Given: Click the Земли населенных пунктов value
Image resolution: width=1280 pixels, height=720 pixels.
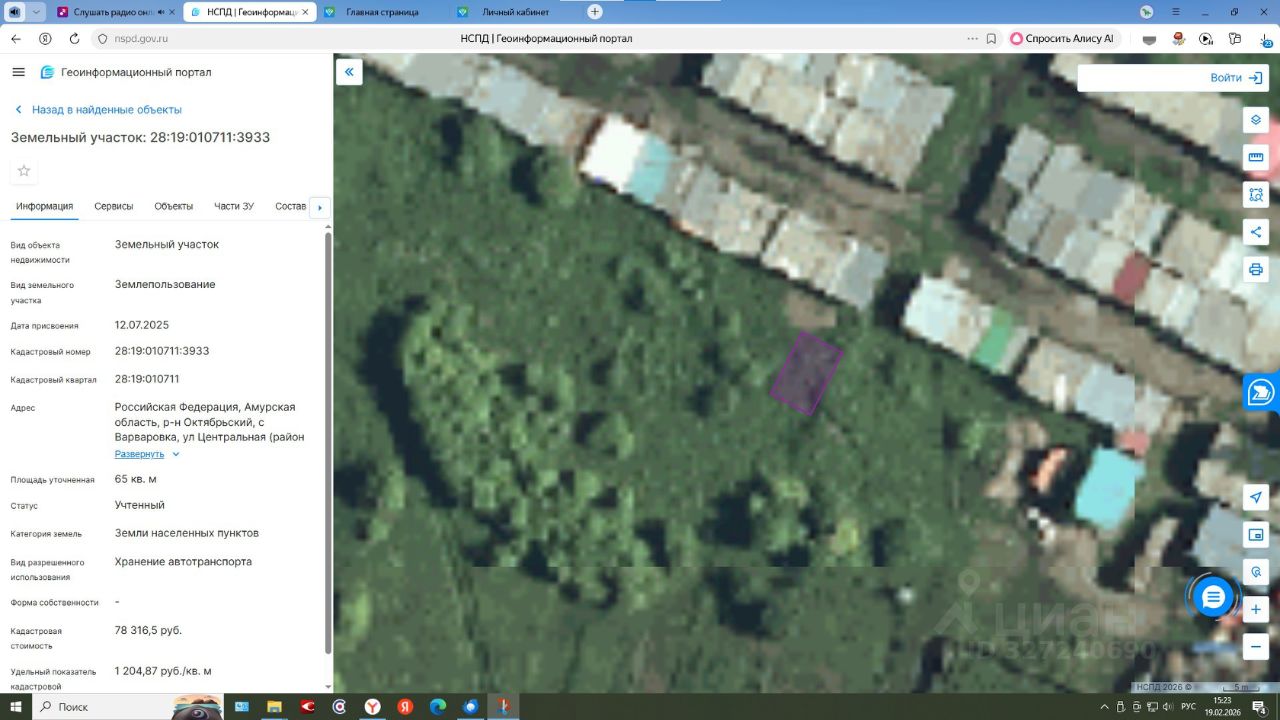Looking at the screenshot, I should click(x=187, y=533).
